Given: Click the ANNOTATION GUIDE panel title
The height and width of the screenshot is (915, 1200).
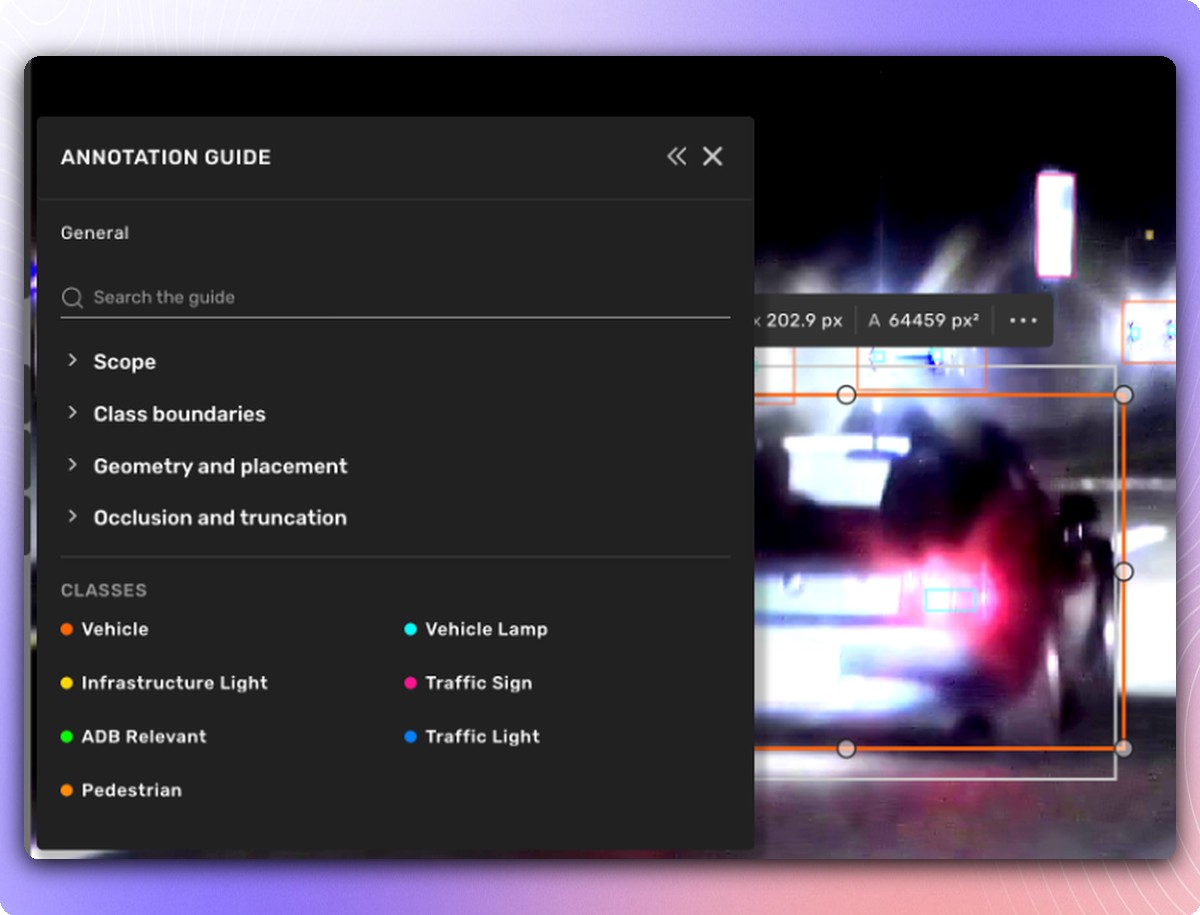Looking at the screenshot, I should [166, 157].
